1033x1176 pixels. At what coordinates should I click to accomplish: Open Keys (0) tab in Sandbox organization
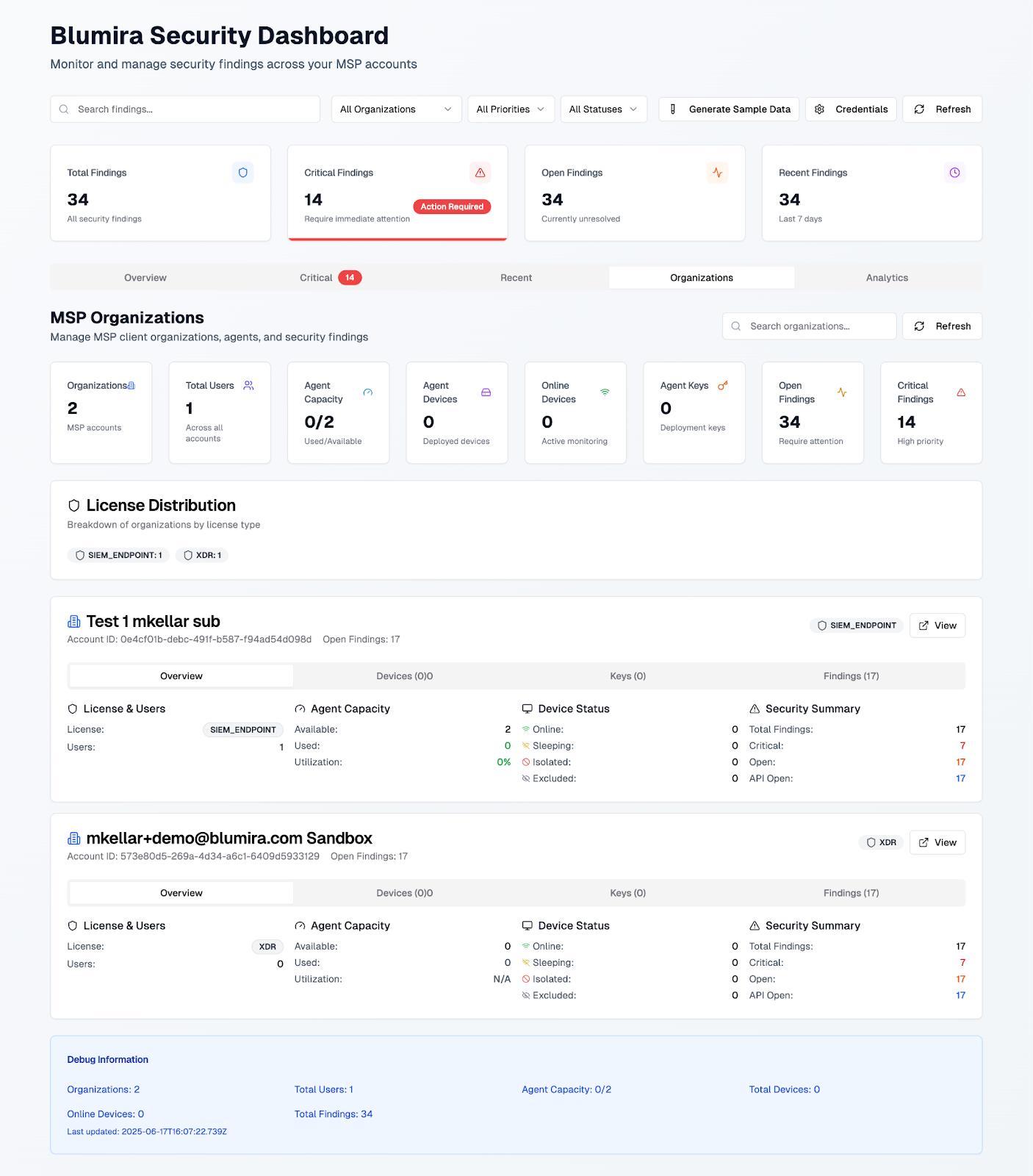[628, 893]
